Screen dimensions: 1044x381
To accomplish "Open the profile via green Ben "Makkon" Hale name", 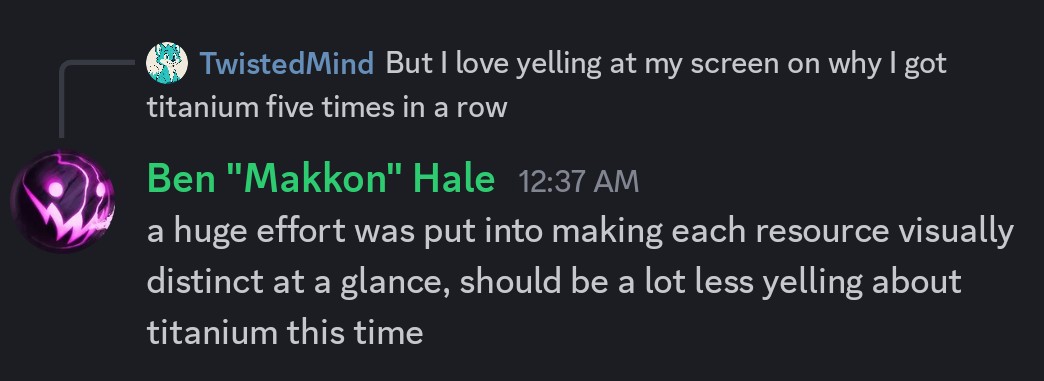I will [x=321, y=179].
